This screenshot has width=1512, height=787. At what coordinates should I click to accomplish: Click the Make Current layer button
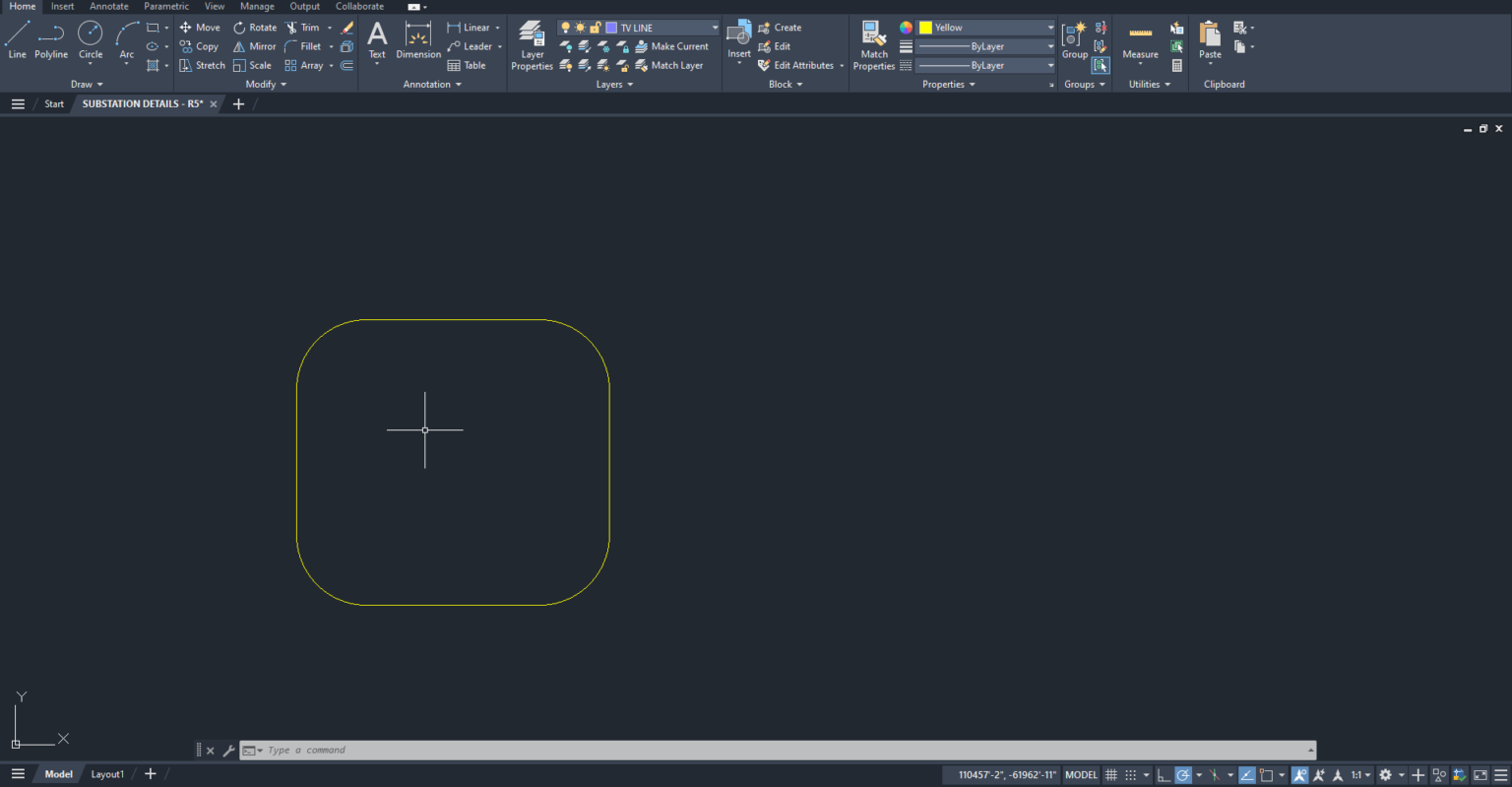pos(672,46)
